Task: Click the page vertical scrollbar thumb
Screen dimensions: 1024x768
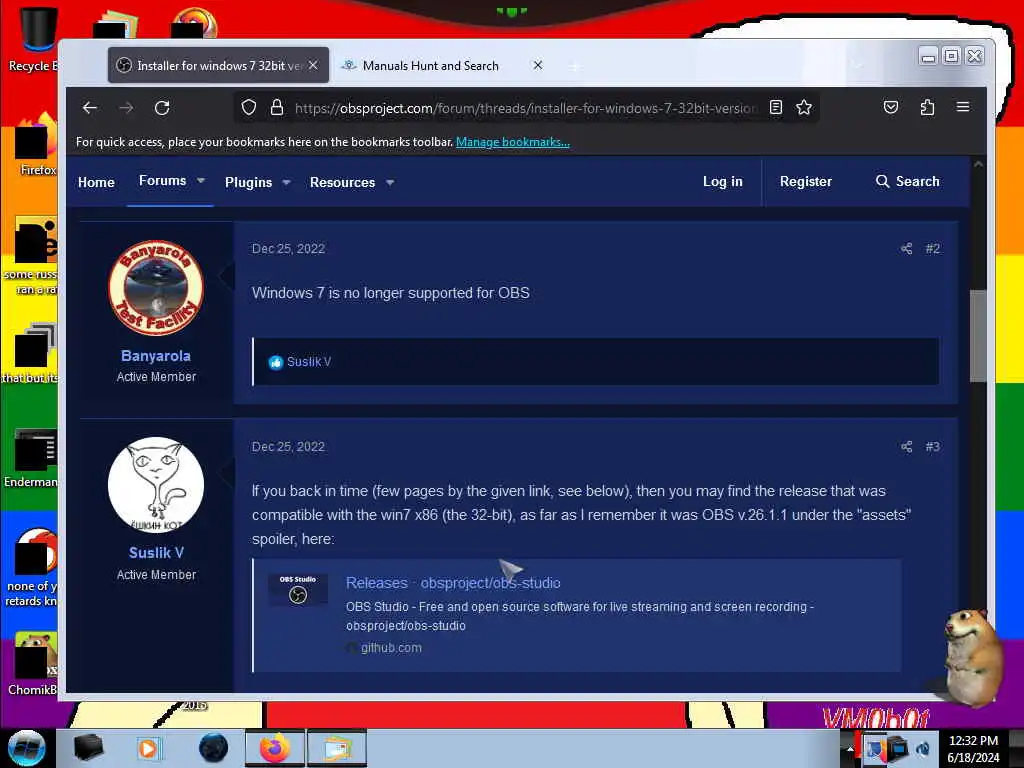Action: 978,335
